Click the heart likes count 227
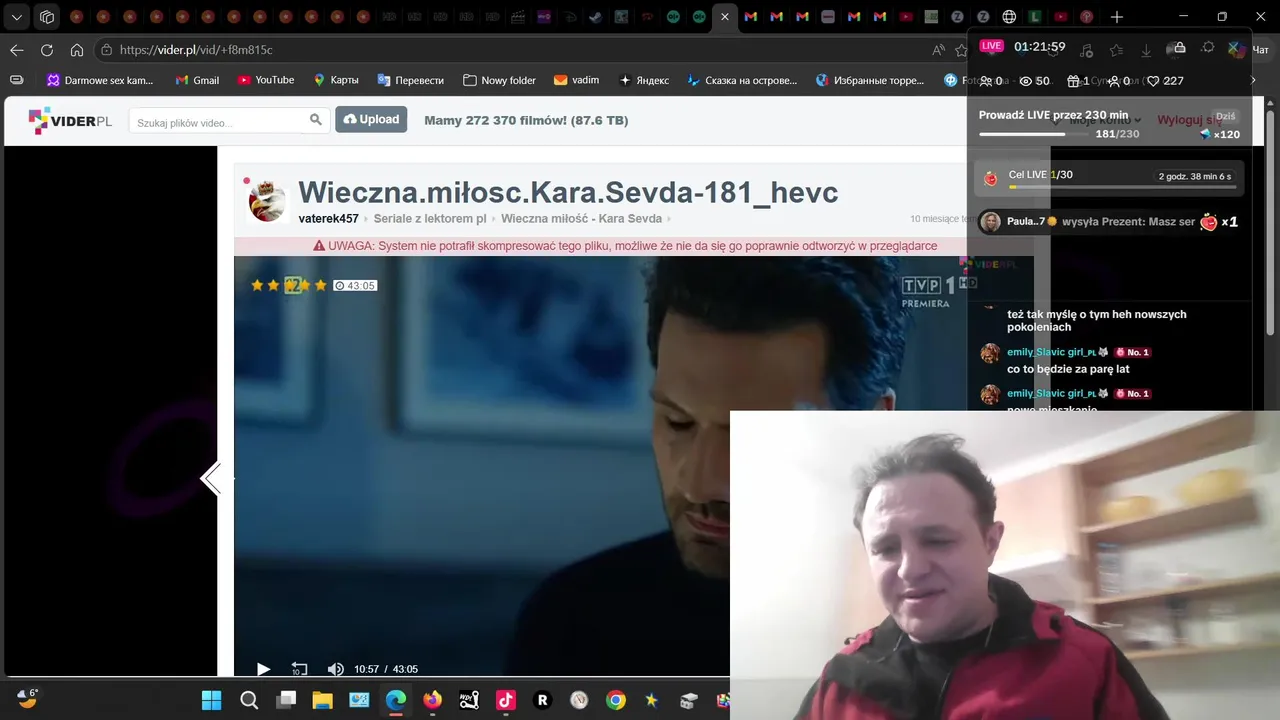 [x=1165, y=81]
